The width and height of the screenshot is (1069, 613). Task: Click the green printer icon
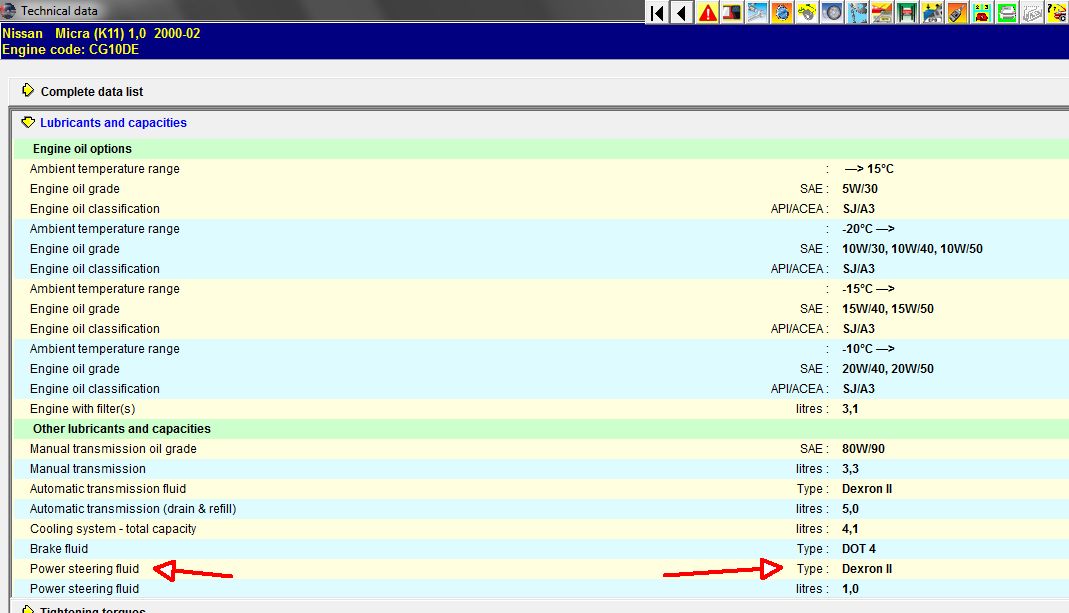tap(1007, 12)
